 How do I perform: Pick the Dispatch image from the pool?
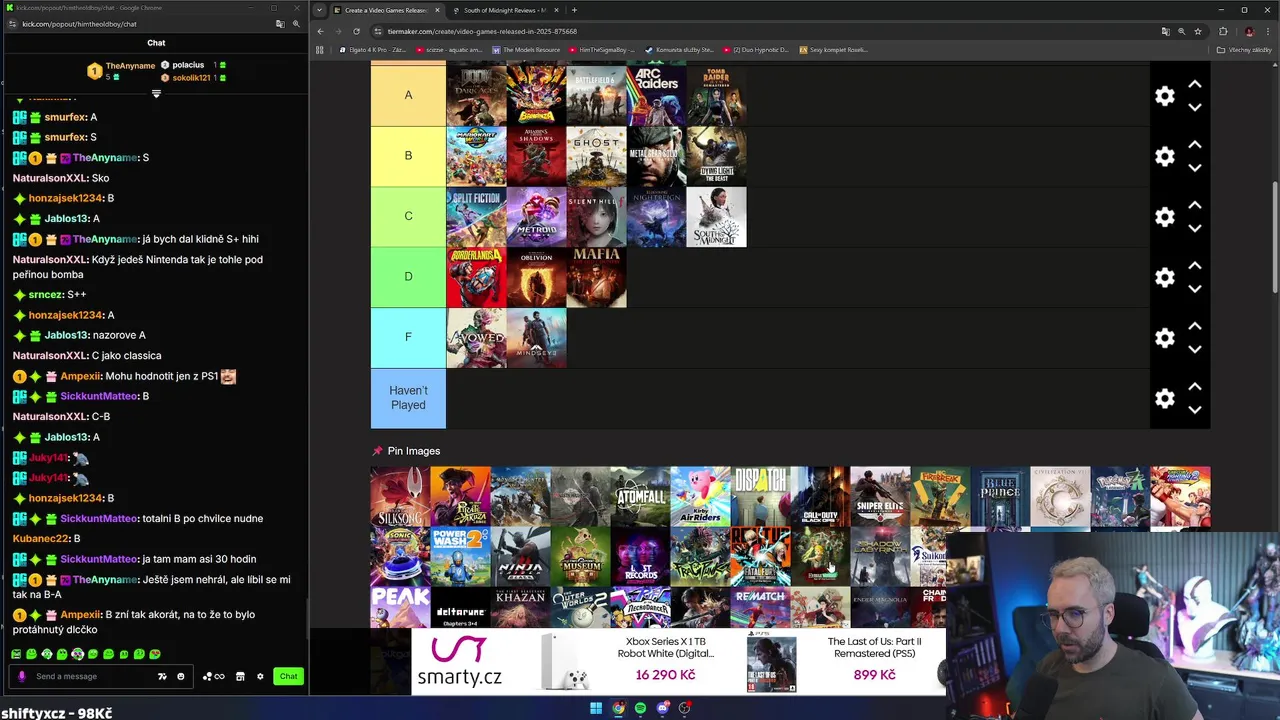(x=760, y=496)
